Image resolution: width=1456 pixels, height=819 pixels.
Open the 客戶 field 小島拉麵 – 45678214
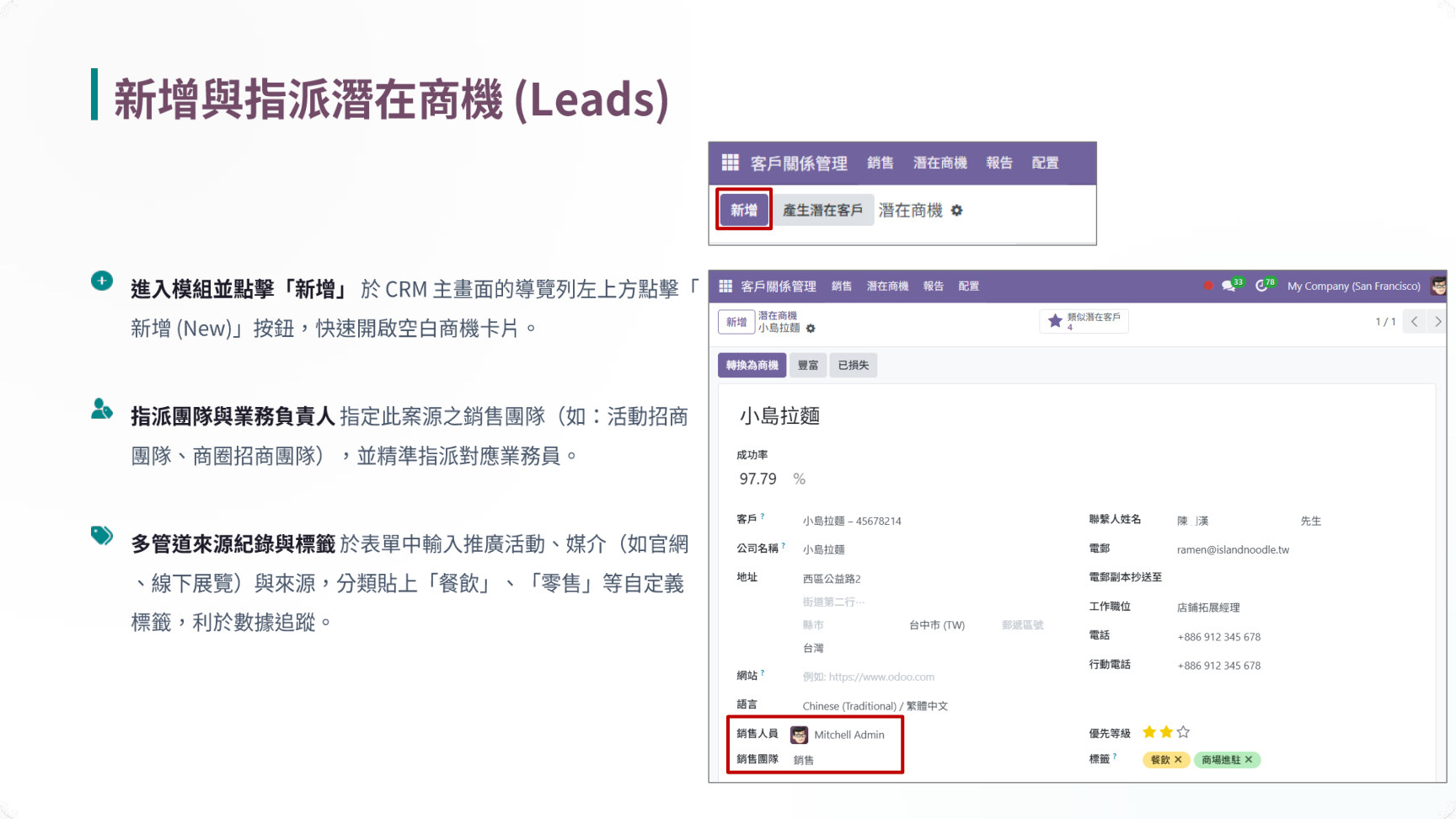tap(851, 521)
